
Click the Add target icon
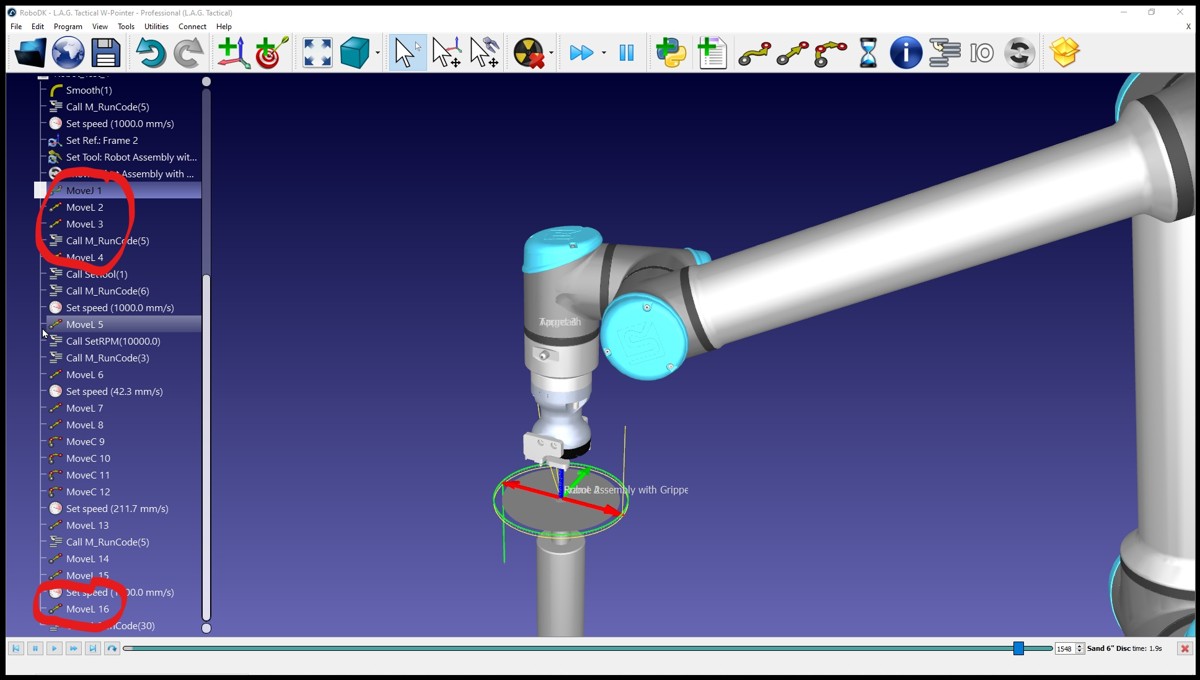tap(271, 53)
